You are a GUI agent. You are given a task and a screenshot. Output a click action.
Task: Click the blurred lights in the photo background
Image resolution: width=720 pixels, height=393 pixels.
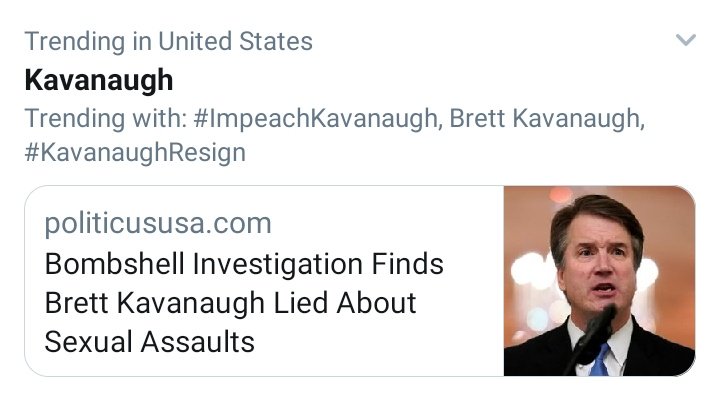(x=530, y=271)
